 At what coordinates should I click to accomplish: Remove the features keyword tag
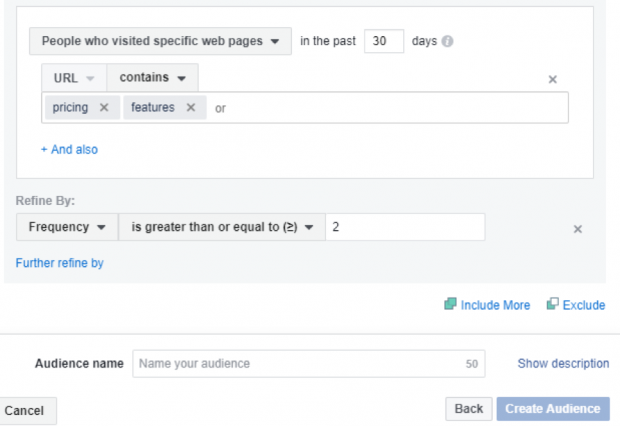point(190,107)
